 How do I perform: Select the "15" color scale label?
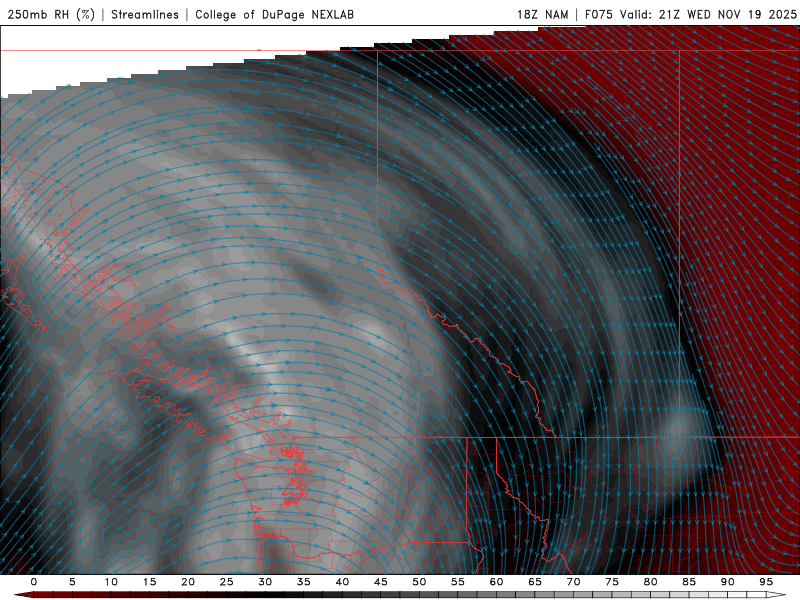click(149, 582)
